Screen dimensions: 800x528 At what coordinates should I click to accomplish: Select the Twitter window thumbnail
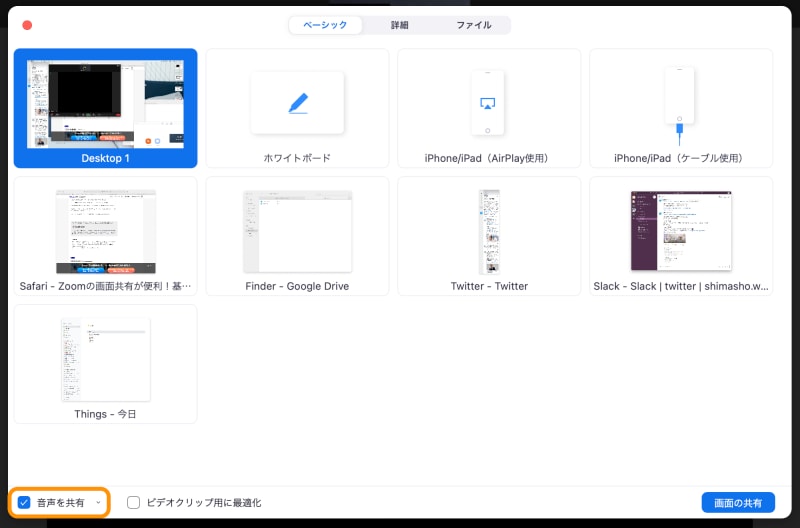point(489,232)
